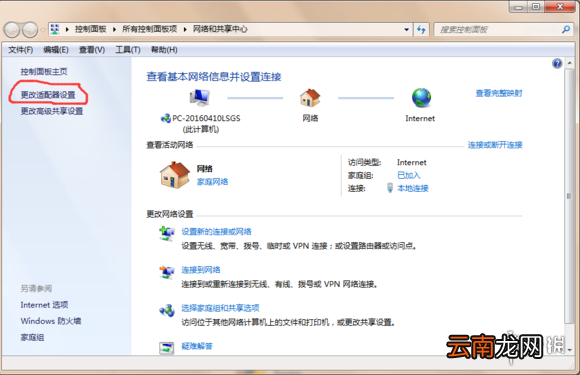
Task: Open Internet 选项 under 另请参阅
Action: click(44, 305)
